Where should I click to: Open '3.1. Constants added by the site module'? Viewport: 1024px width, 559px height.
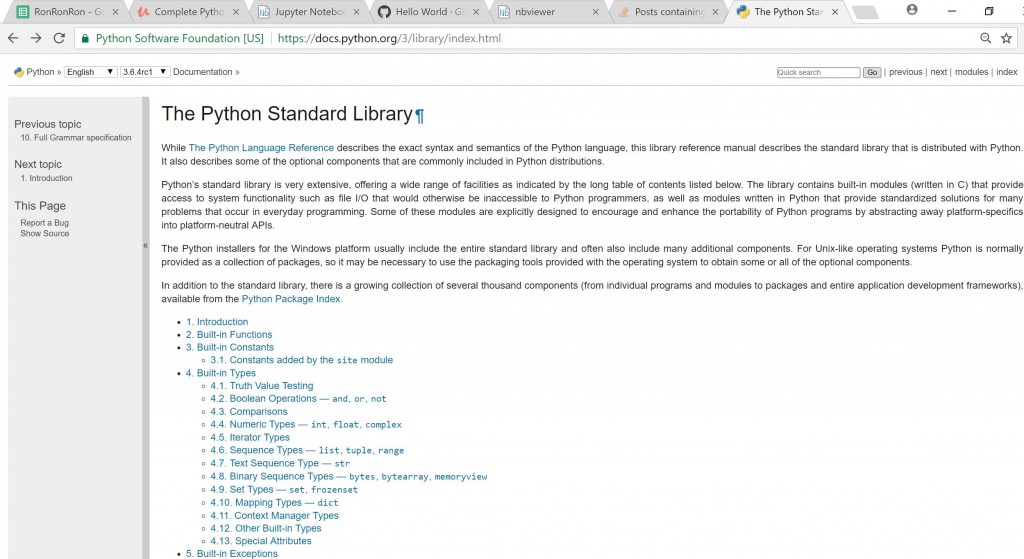pyautogui.click(x=302, y=360)
